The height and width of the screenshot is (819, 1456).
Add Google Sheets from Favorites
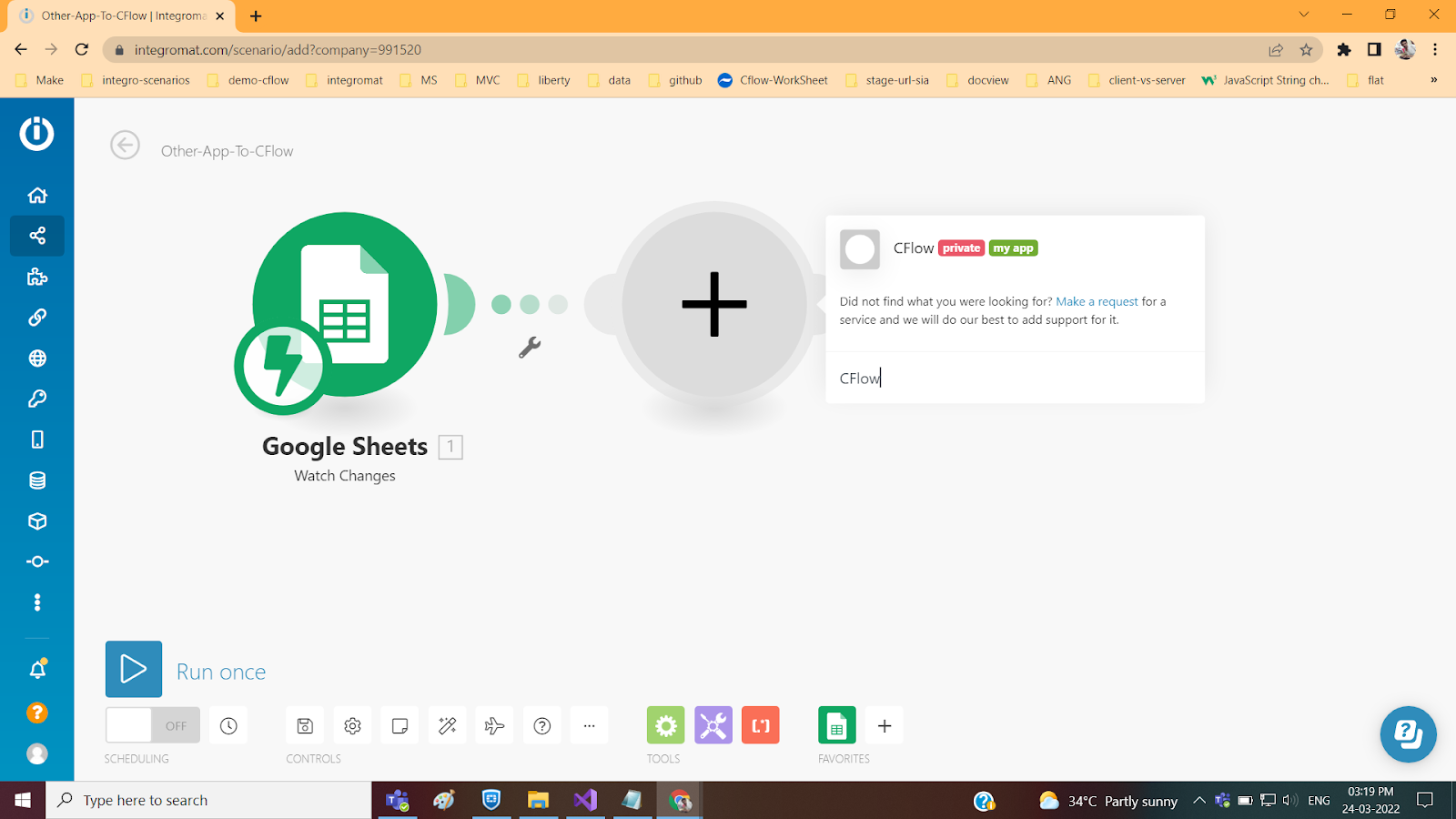click(837, 725)
